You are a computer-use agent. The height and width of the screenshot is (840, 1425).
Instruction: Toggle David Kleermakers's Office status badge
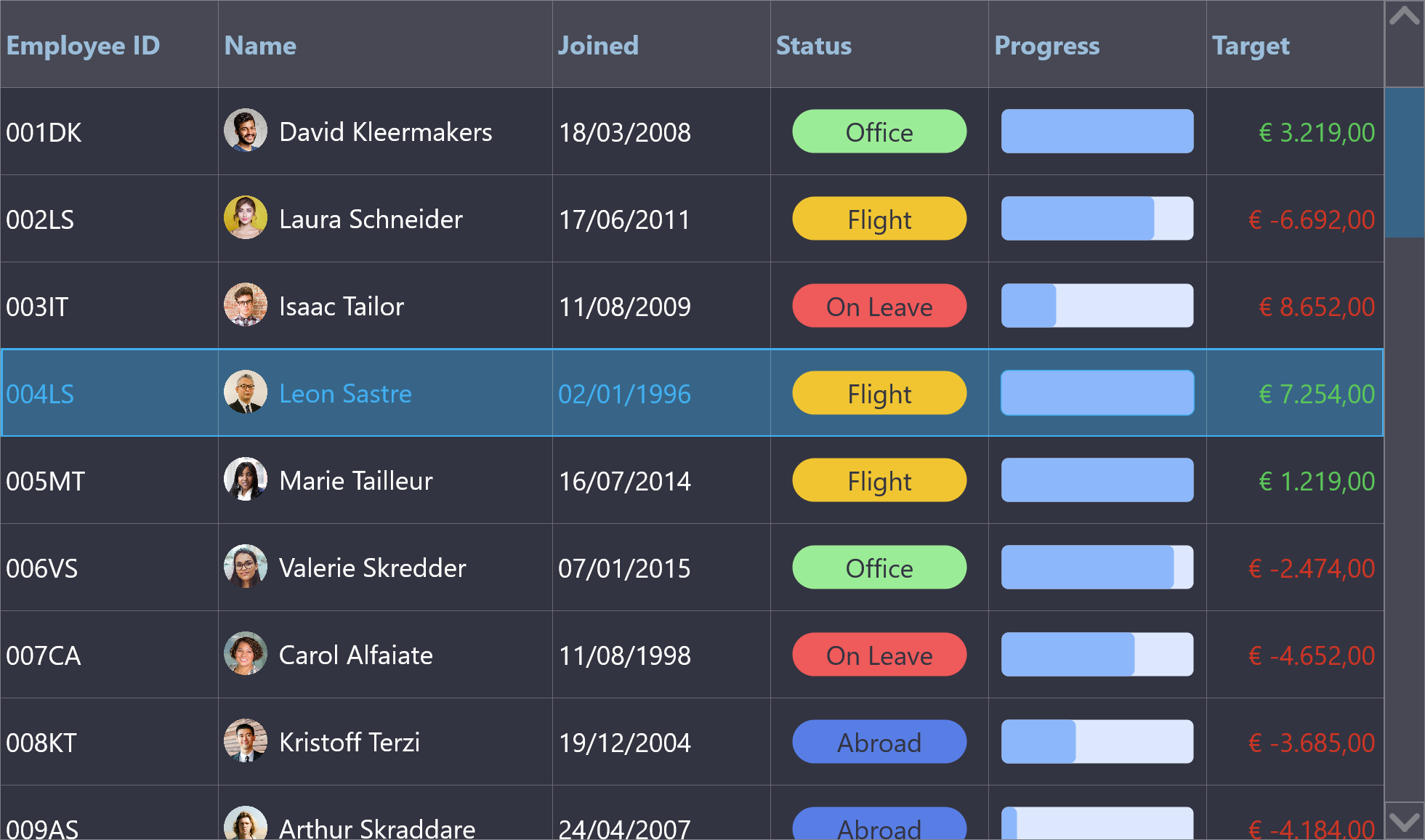[x=879, y=132]
